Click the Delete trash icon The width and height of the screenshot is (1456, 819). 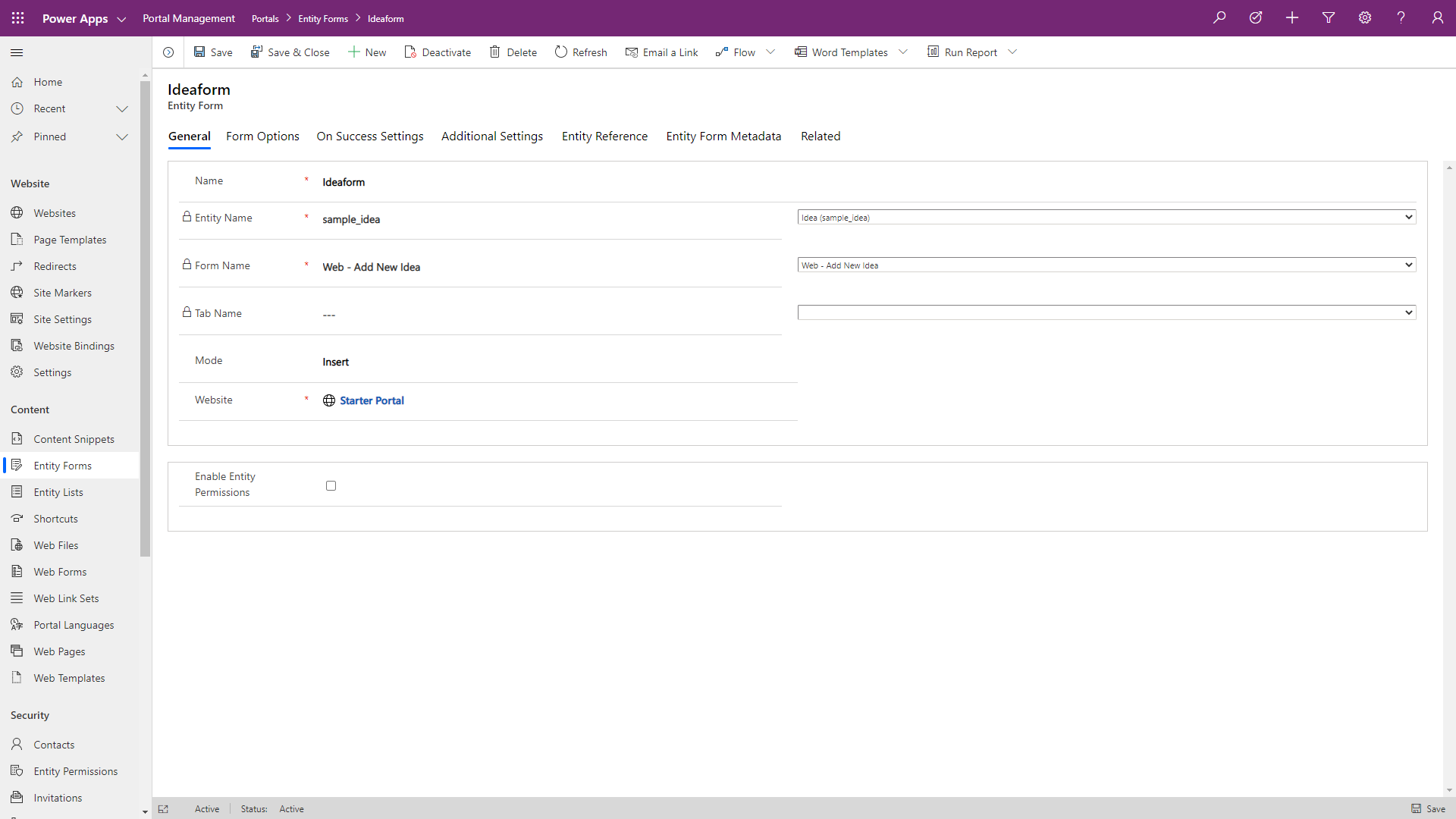(x=495, y=52)
